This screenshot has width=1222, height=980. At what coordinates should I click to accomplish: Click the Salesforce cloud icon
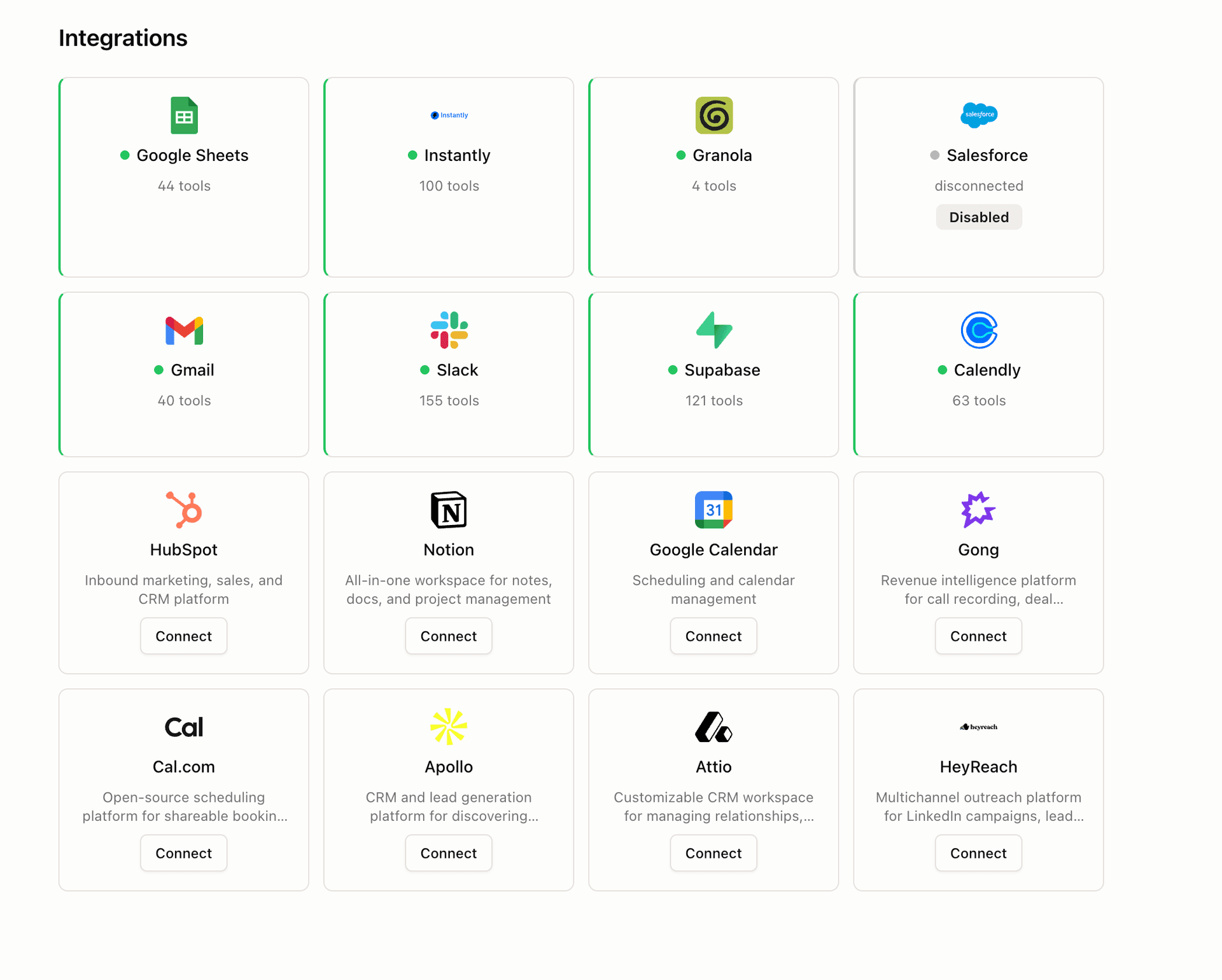pyautogui.click(x=978, y=115)
